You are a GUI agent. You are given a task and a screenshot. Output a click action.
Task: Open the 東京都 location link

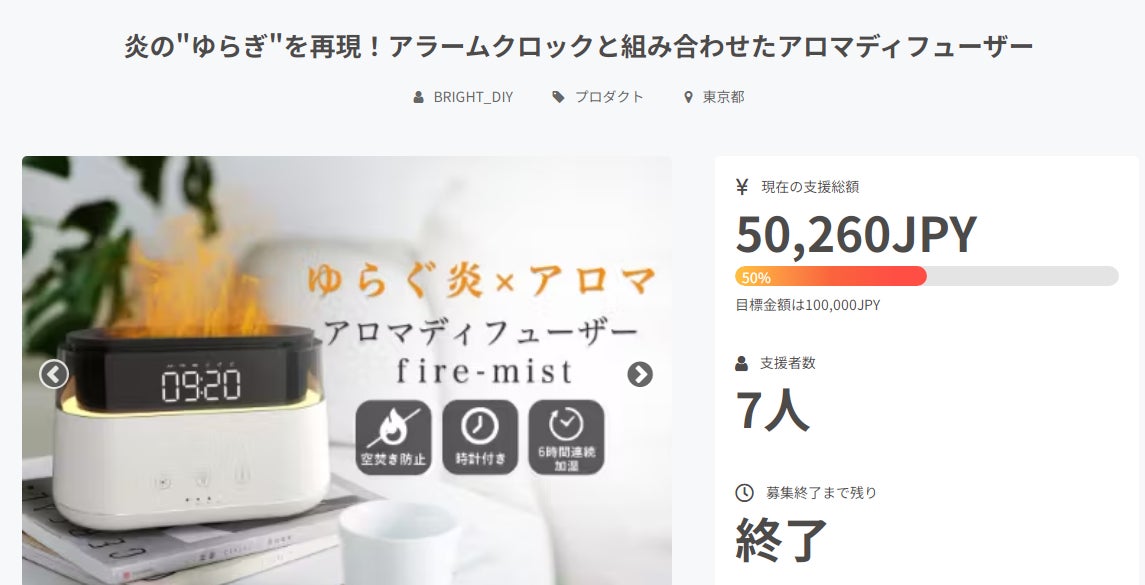(x=724, y=97)
